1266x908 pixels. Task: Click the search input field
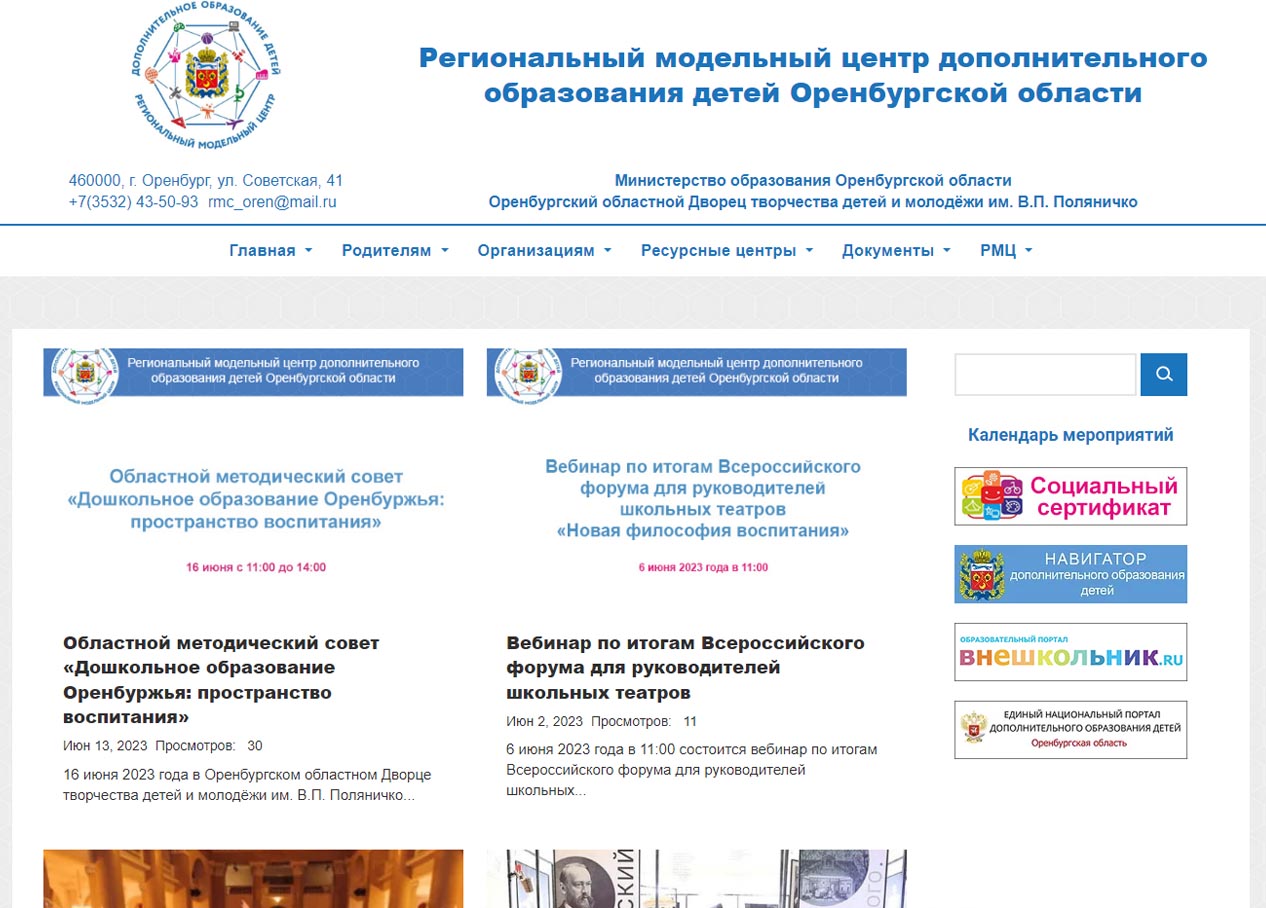pos(1045,374)
